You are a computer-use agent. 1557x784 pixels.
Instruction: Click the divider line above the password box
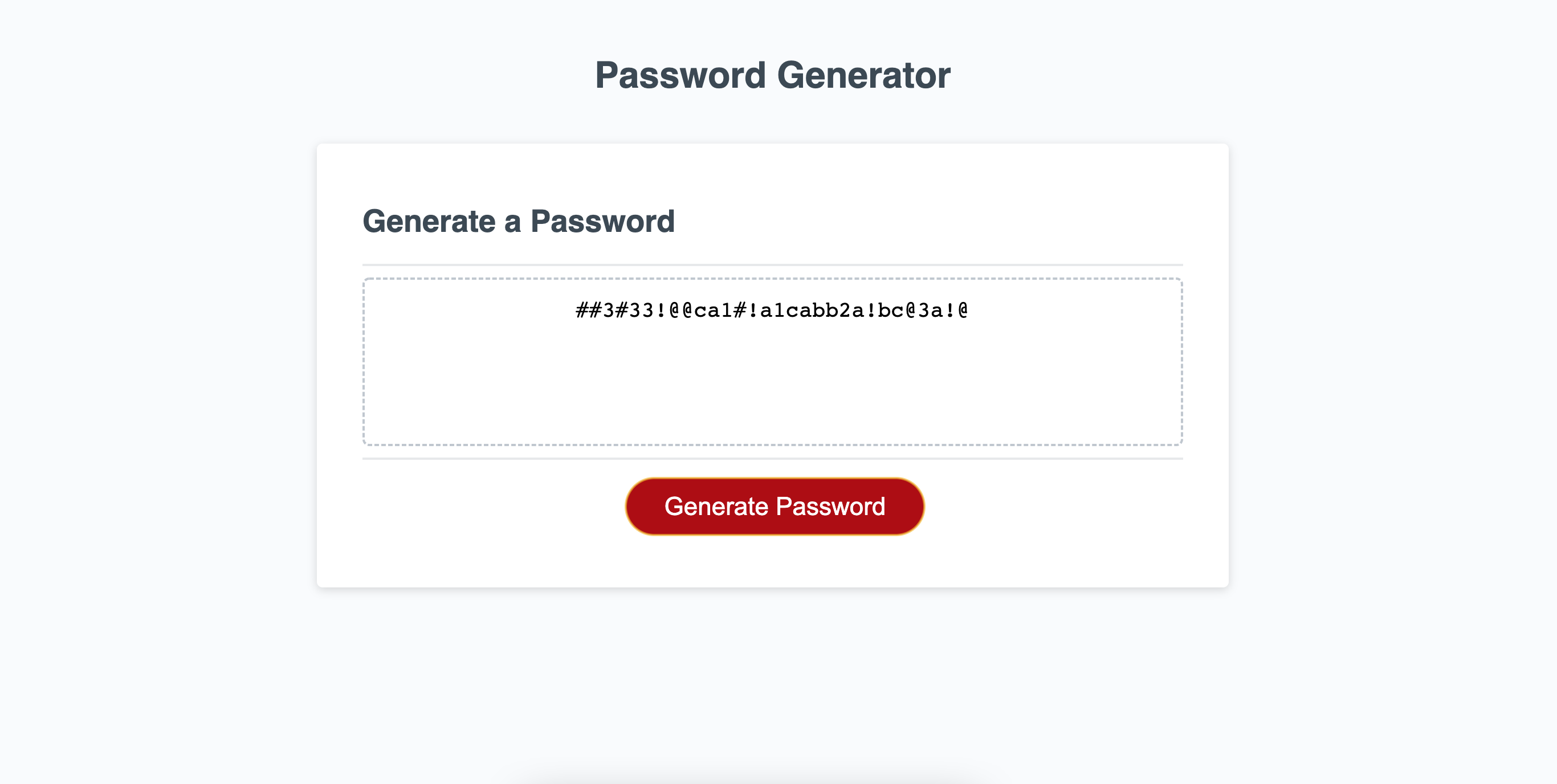click(772, 264)
